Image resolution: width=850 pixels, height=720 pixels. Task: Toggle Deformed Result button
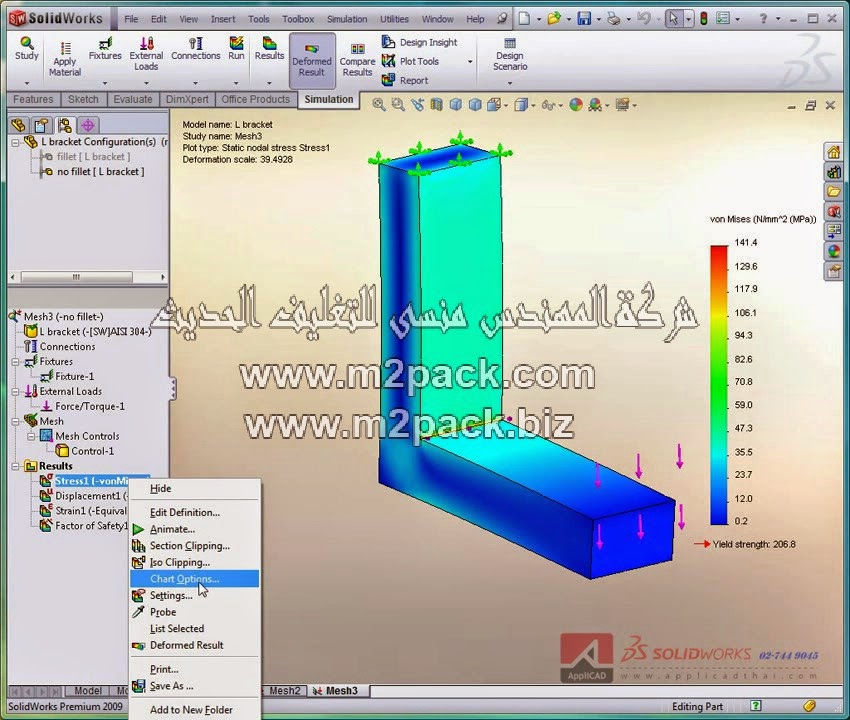click(x=312, y=60)
